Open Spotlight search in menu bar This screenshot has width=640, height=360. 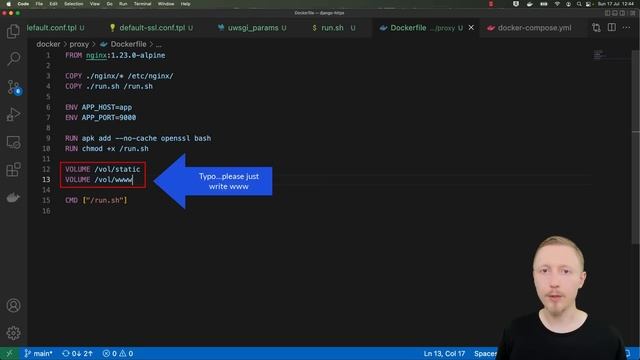(579, 4)
